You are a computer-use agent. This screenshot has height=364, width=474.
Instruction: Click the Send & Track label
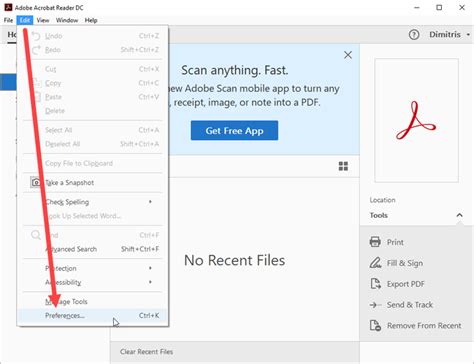coord(410,305)
